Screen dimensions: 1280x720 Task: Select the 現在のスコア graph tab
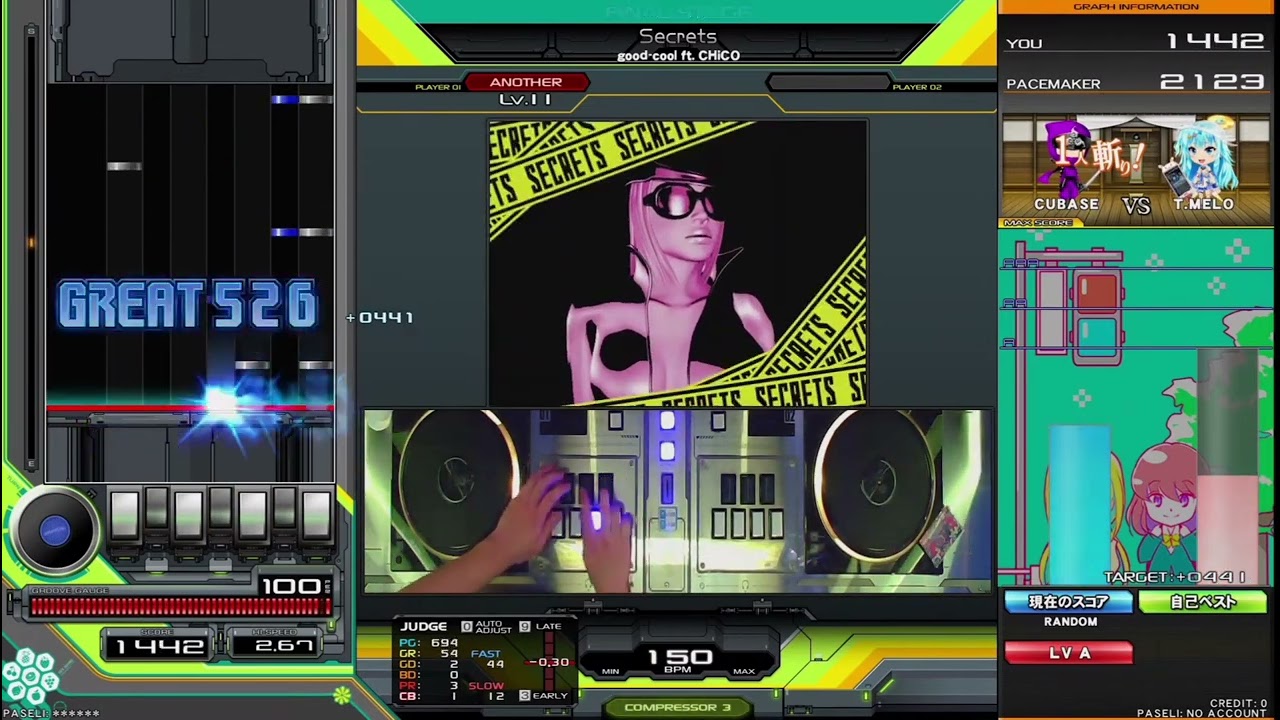click(1069, 602)
